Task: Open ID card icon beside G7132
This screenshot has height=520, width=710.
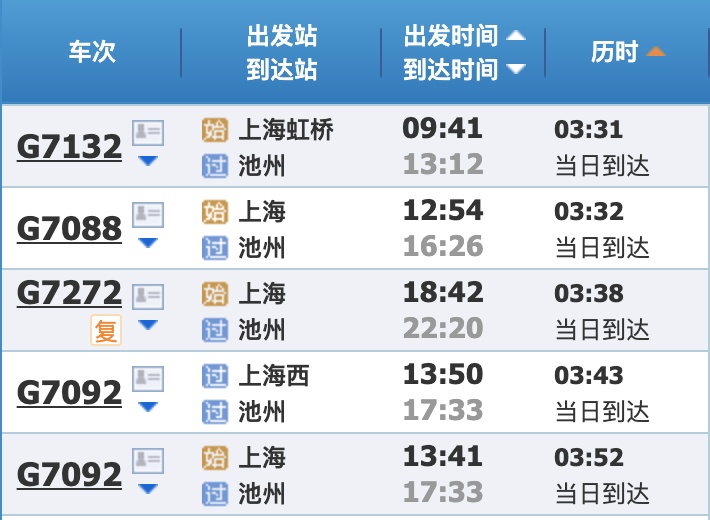Action: point(148,133)
